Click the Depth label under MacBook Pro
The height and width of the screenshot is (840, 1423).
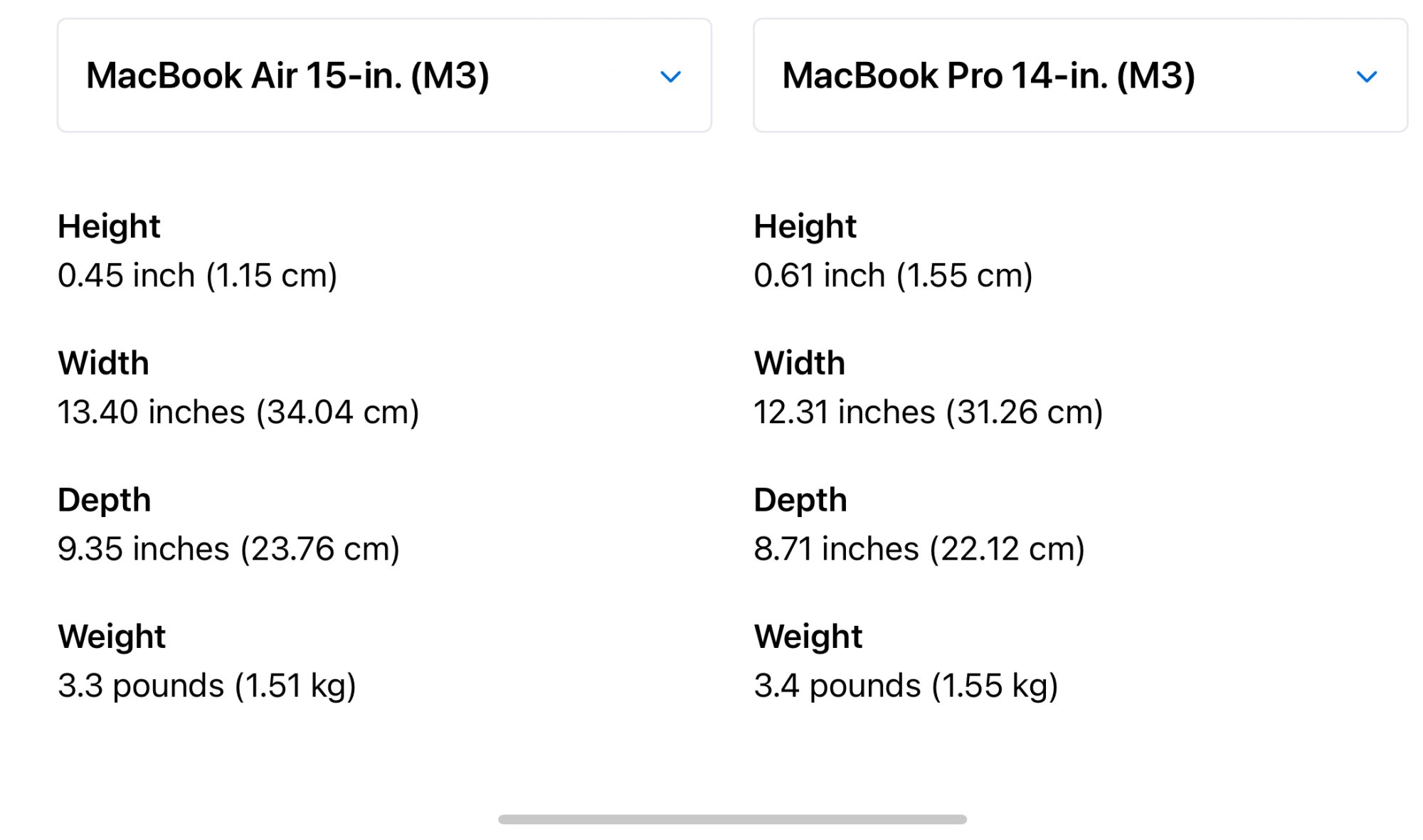tap(800, 500)
